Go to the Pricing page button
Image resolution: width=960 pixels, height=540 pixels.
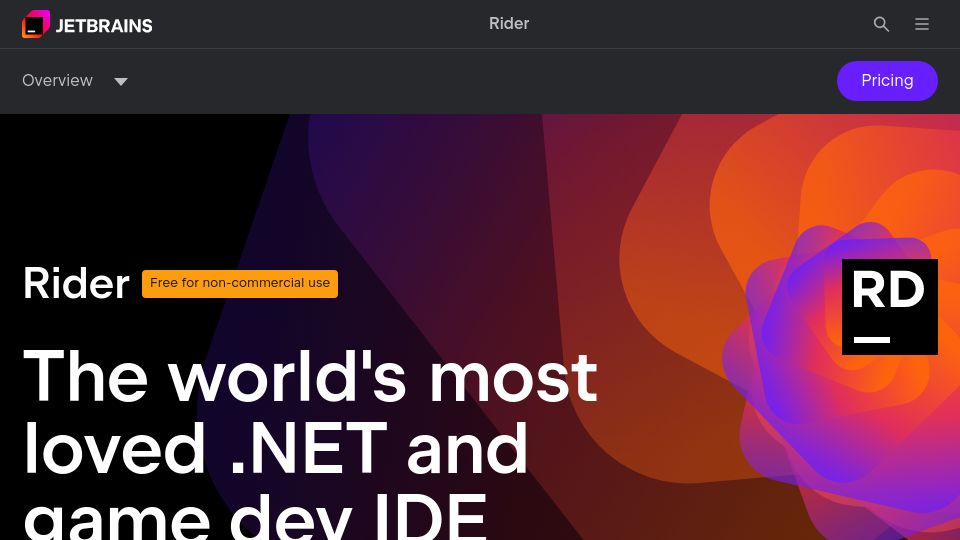click(x=887, y=81)
